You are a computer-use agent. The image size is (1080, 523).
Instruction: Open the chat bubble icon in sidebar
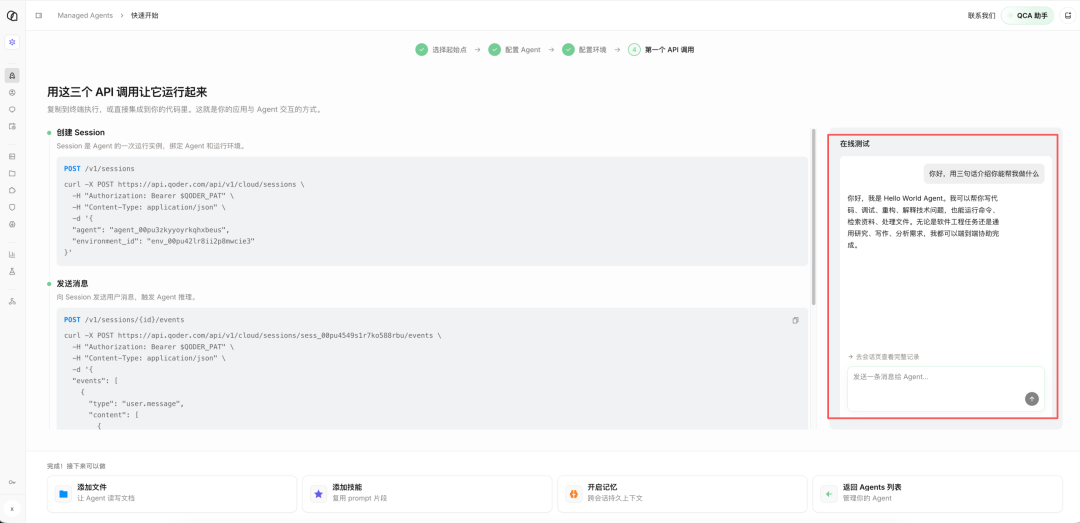coord(12,110)
